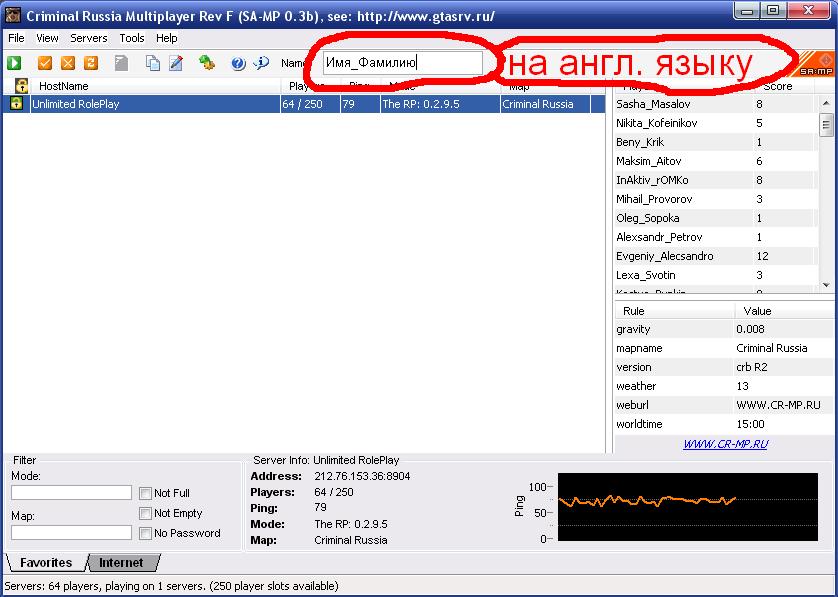Click the player list scrollbar thumb
This screenshot has height=597, width=838.
pyautogui.click(x=826, y=125)
